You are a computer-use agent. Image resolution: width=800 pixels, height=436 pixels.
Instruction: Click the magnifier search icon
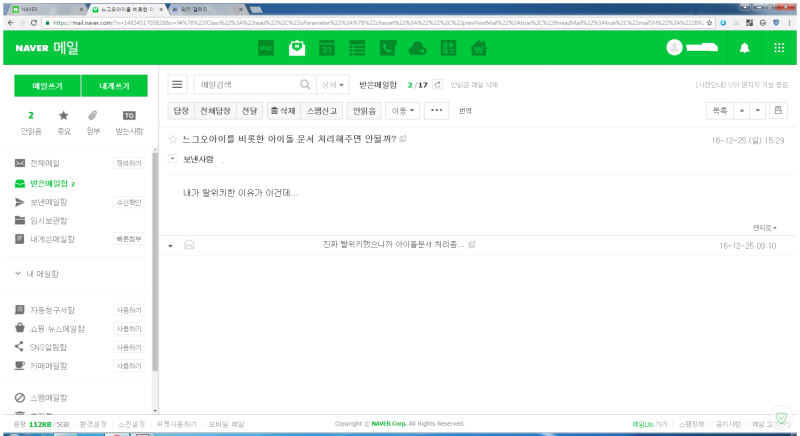(305, 85)
